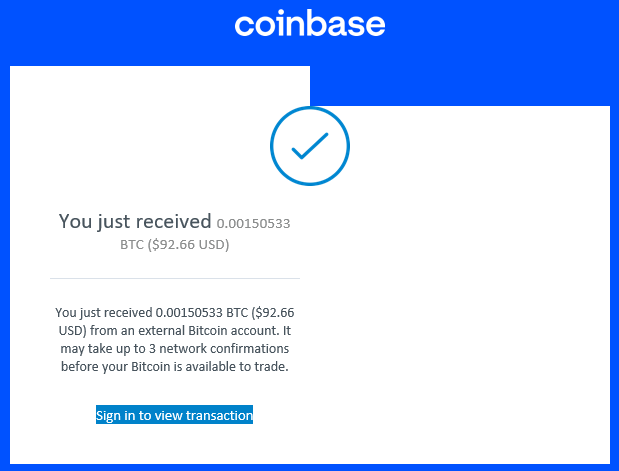619x471 pixels.
Task: Click the circled checkmark success icon
Action: click(x=310, y=146)
